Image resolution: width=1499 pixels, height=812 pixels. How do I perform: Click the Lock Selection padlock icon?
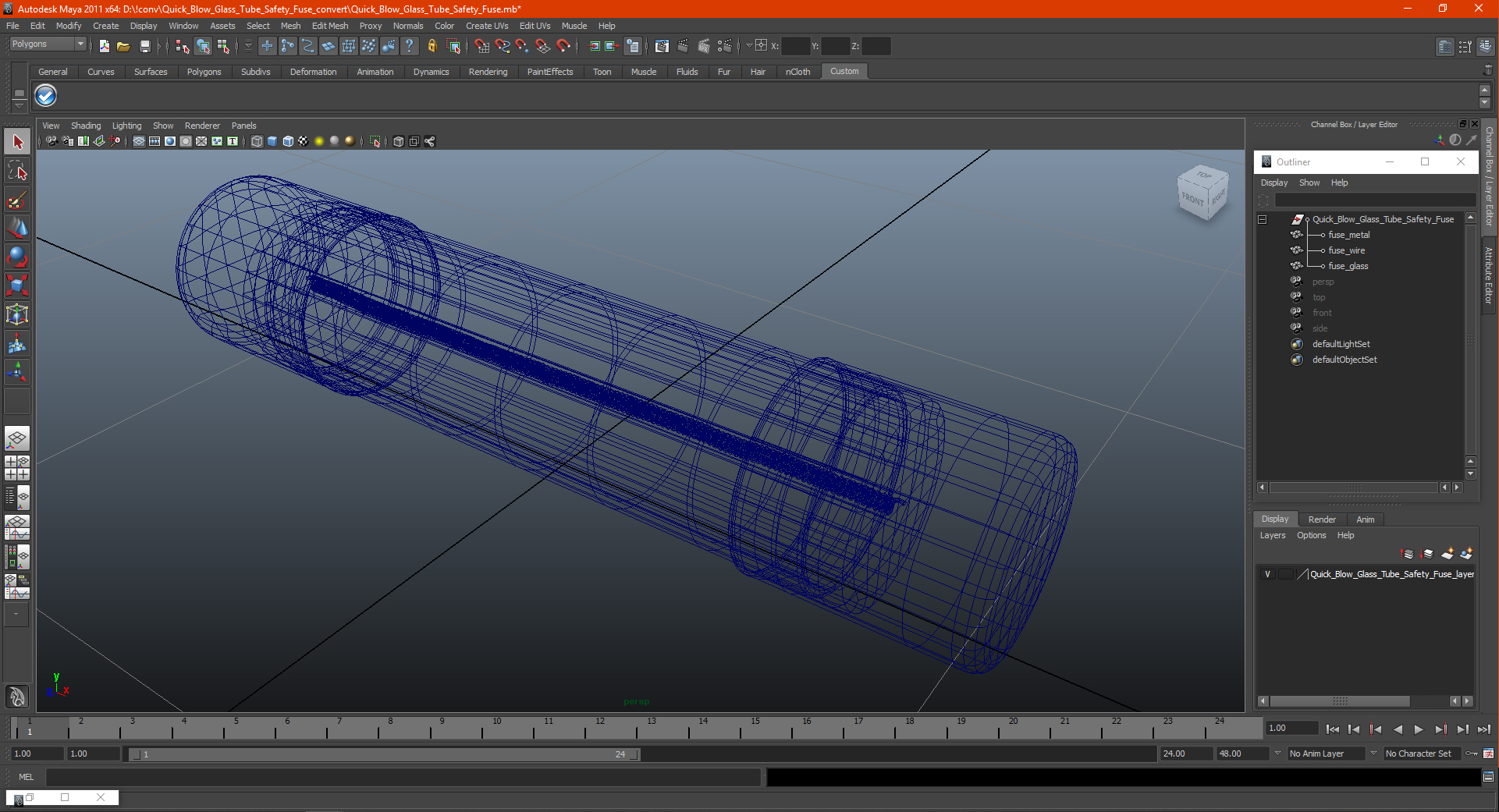432,46
